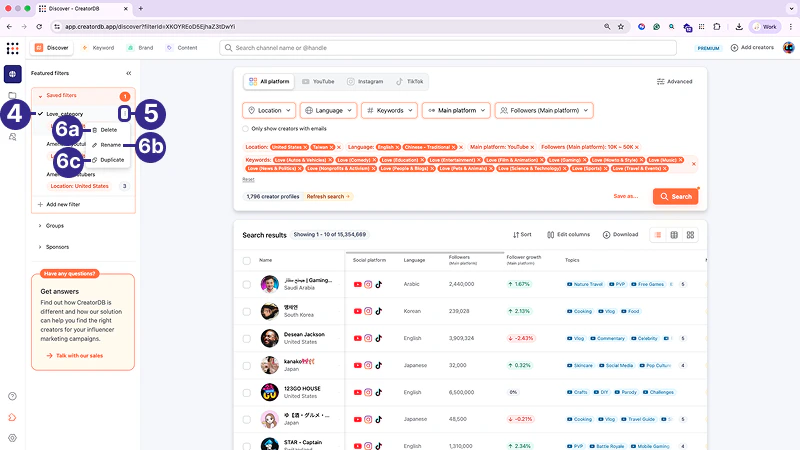The width and height of the screenshot is (800, 450).
Task: Switch to the Keyword tab
Action: pos(98,48)
